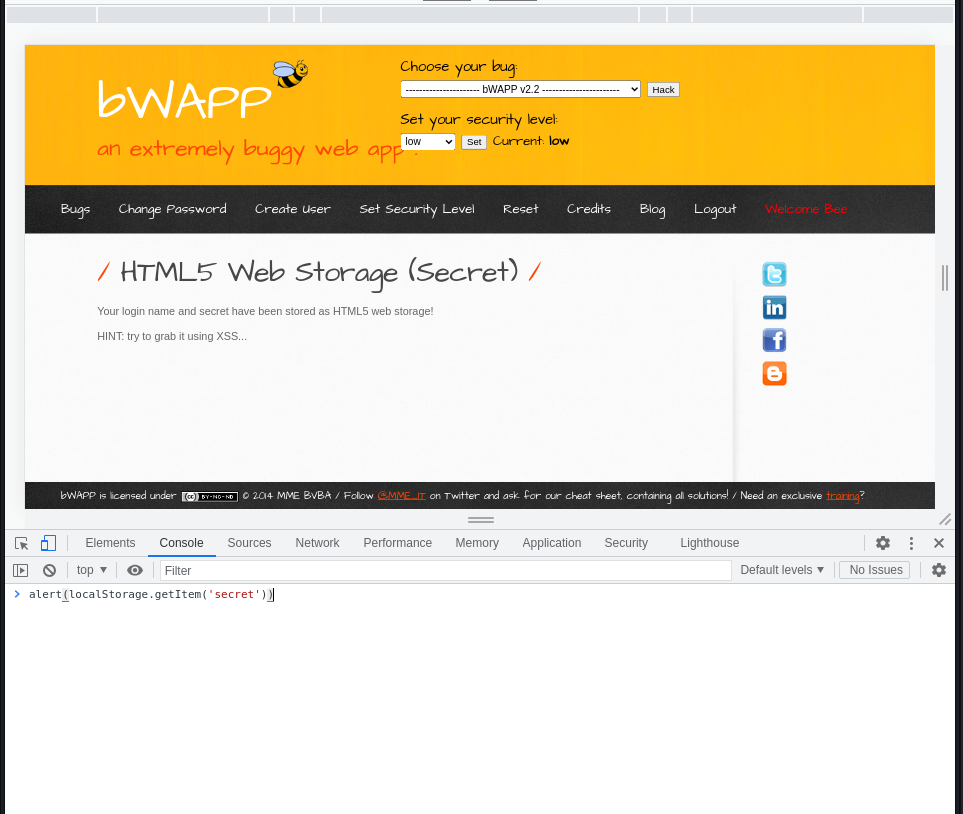Activate the inspect element picker icon

tap(21, 543)
